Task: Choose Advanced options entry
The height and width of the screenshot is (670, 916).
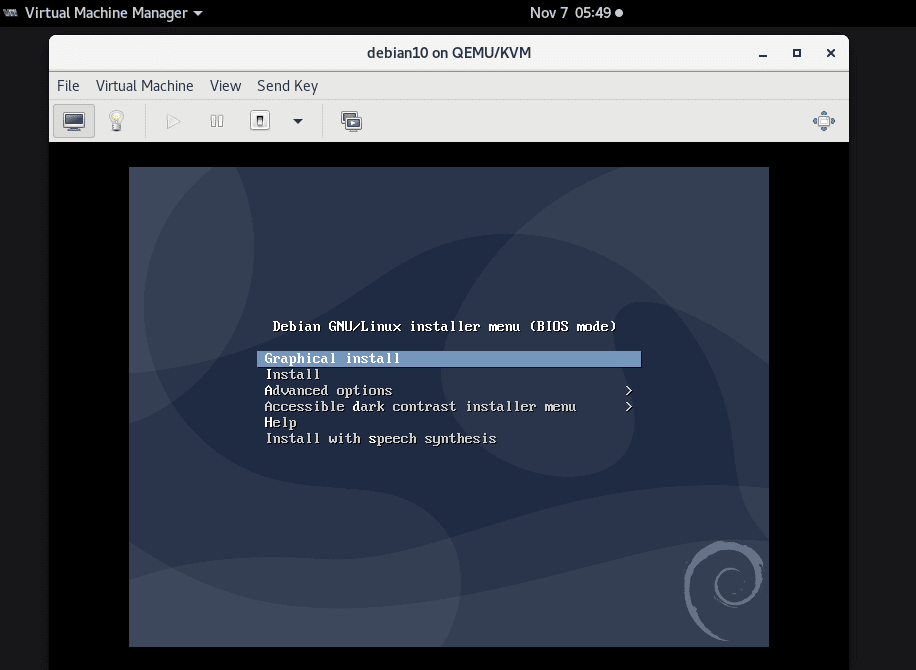Action: (328, 390)
